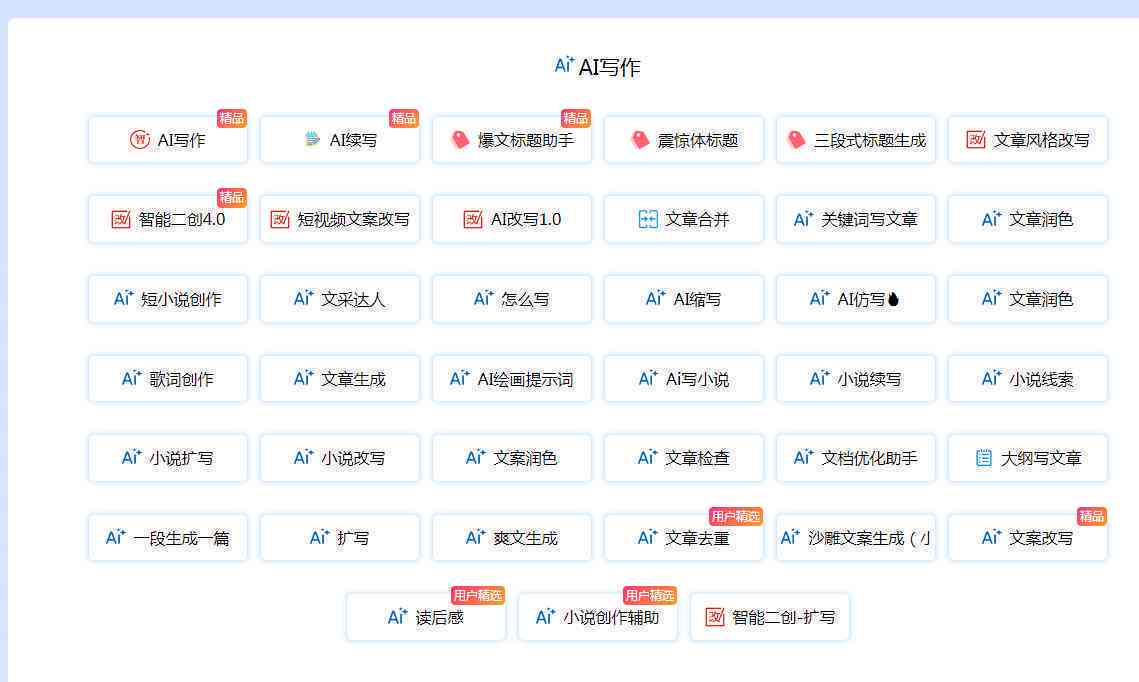Click the Ai icon beside 关键词写文章
This screenshot has height=682, width=1139.
[x=803, y=219]
